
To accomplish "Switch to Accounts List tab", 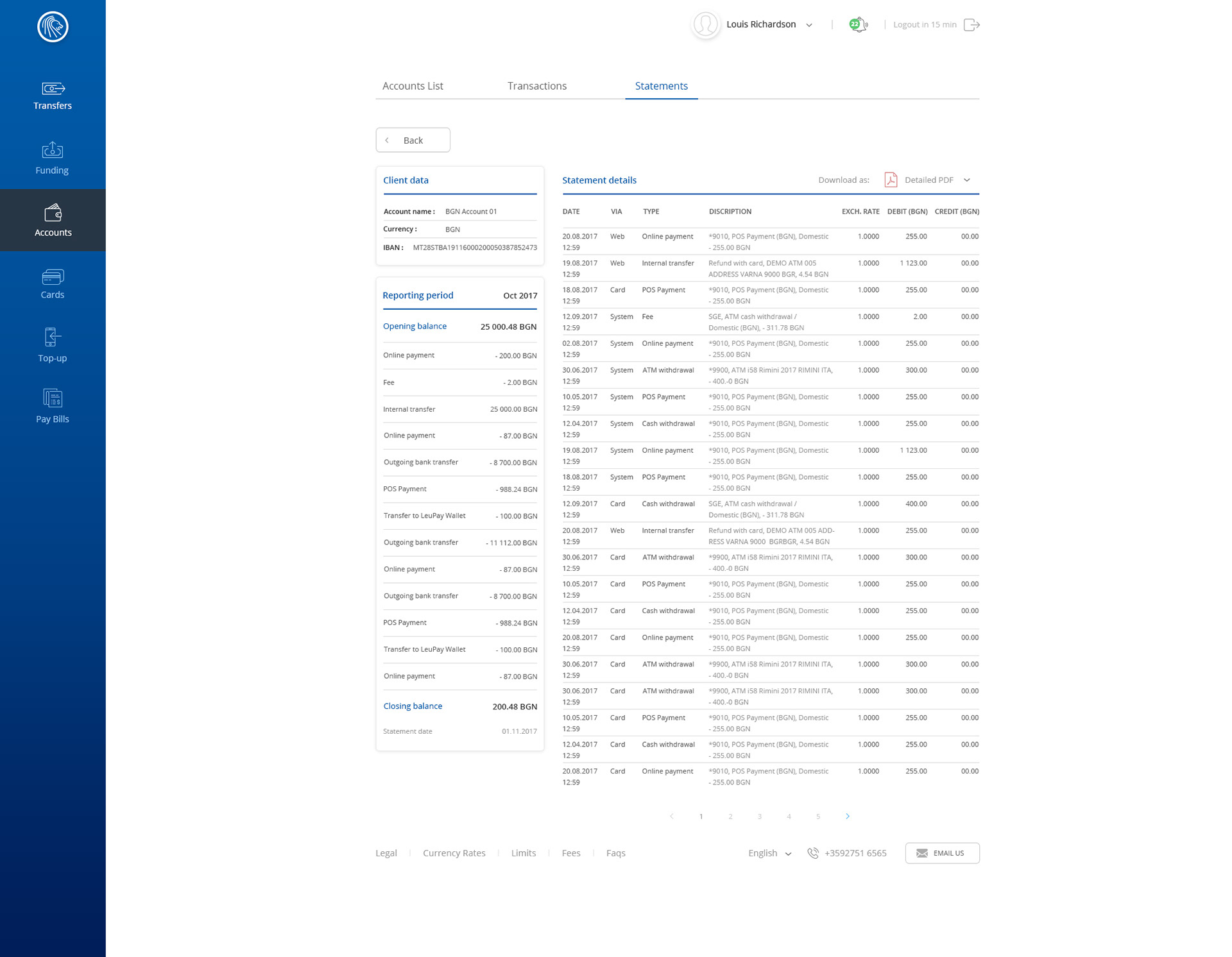I will 413,86.
